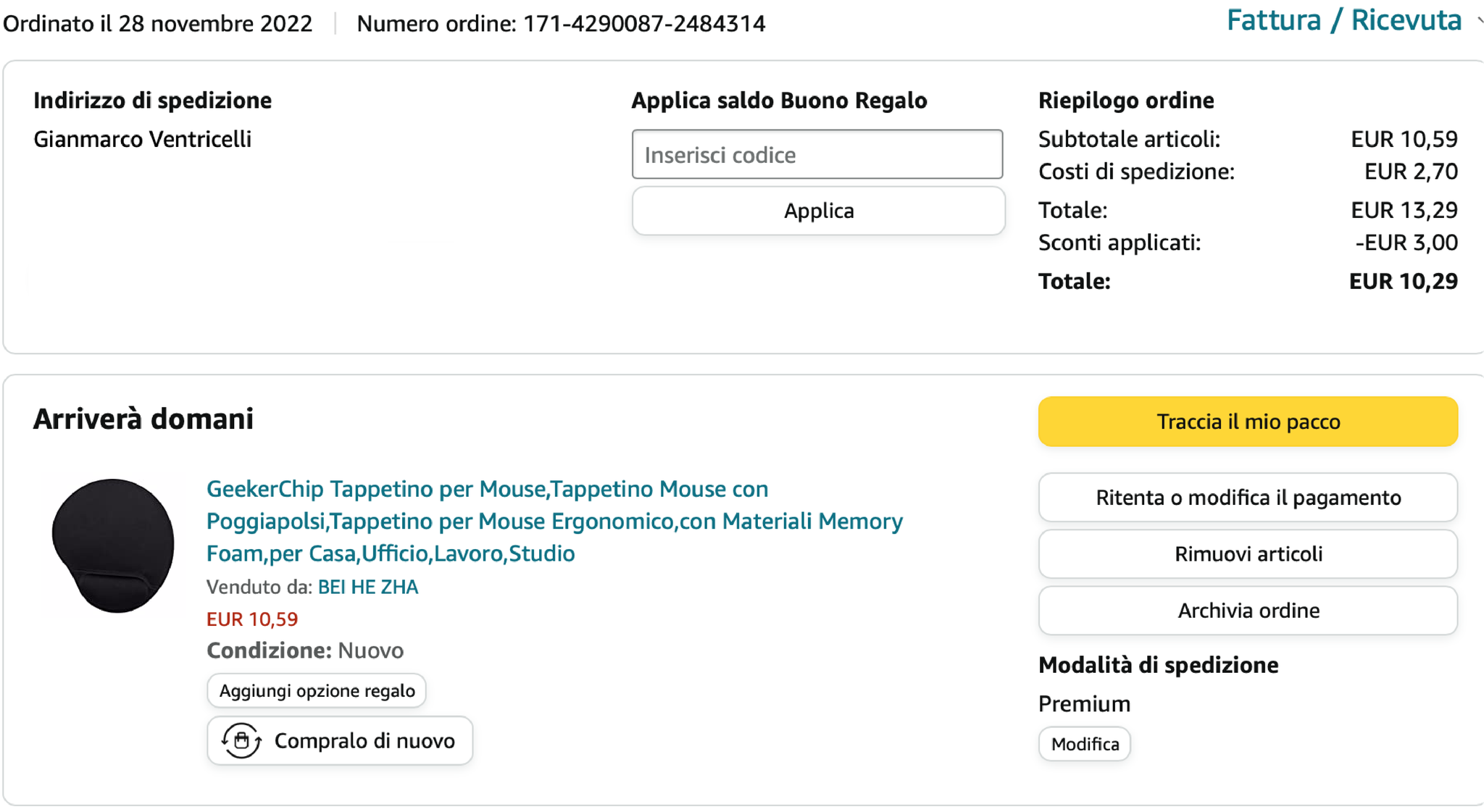Visit seller BEI HE ZHA page

pos(368,587)
